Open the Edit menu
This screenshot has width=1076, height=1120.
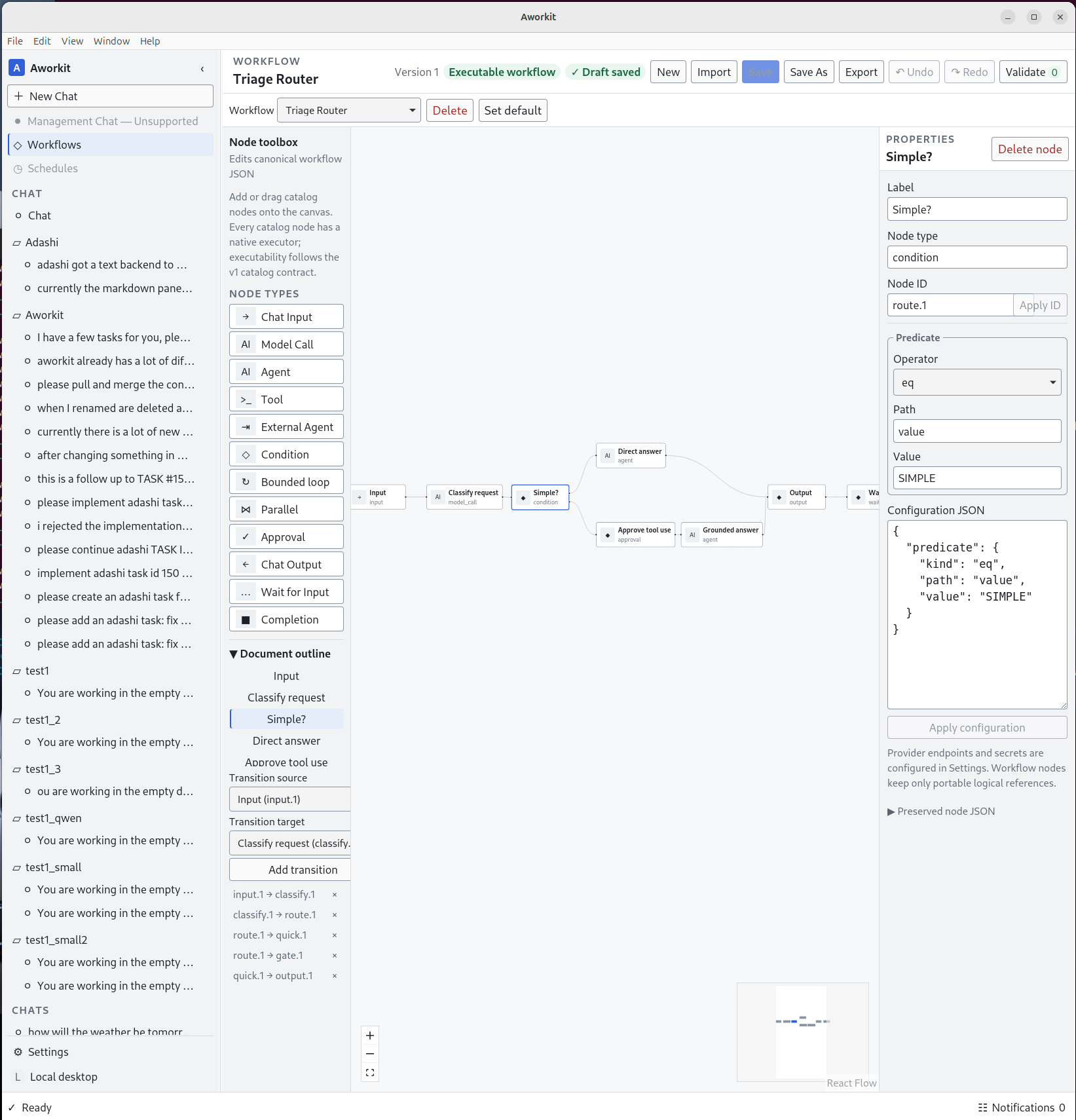pos(42,41)
